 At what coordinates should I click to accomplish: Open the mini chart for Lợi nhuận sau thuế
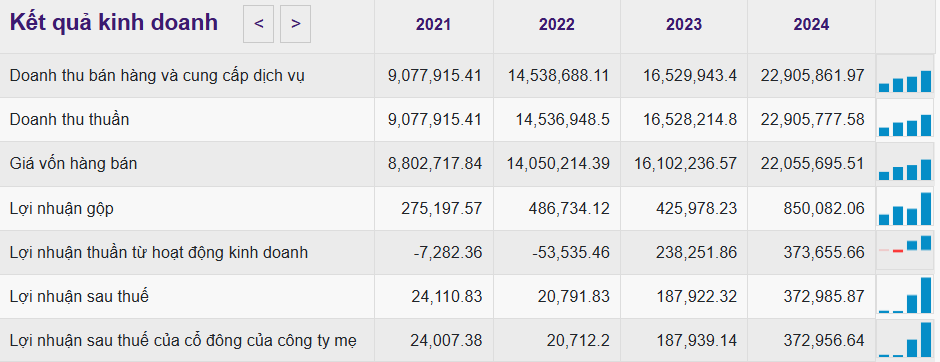[x=905, y=295]
